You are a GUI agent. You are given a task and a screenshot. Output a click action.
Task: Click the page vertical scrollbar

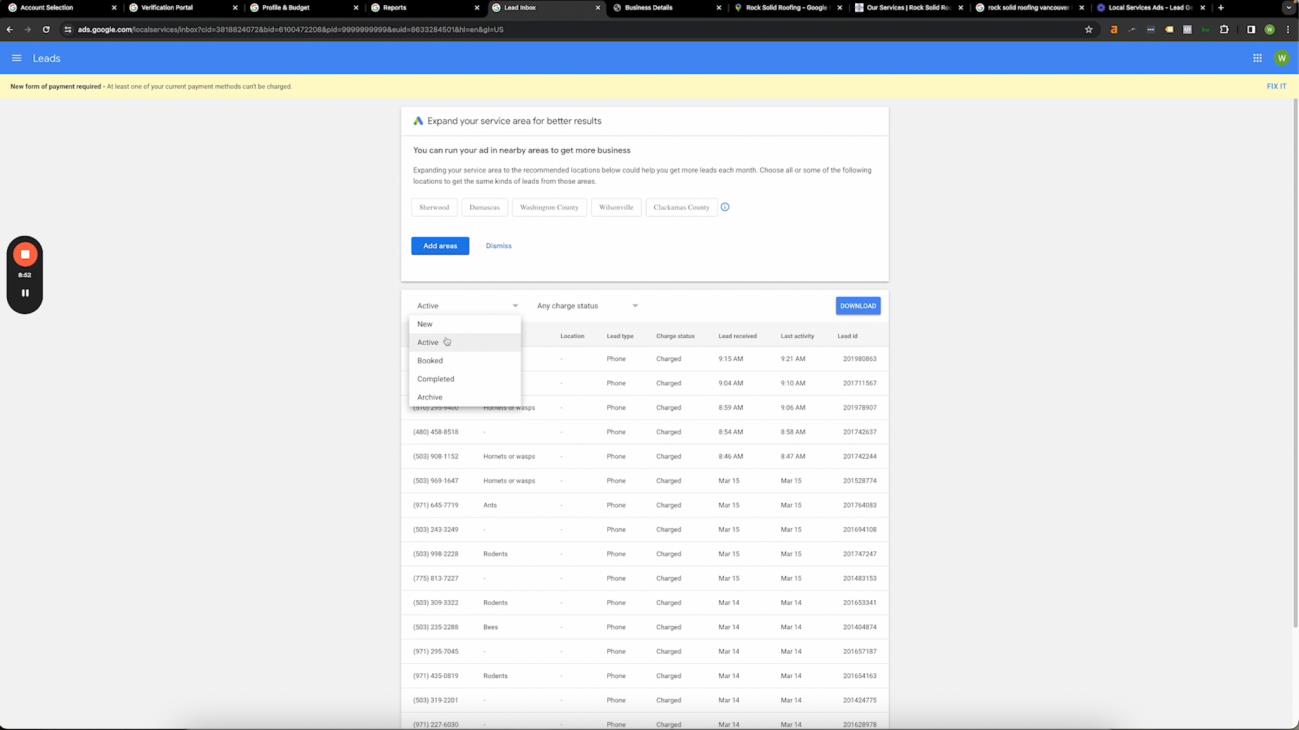click(1295, 362)
